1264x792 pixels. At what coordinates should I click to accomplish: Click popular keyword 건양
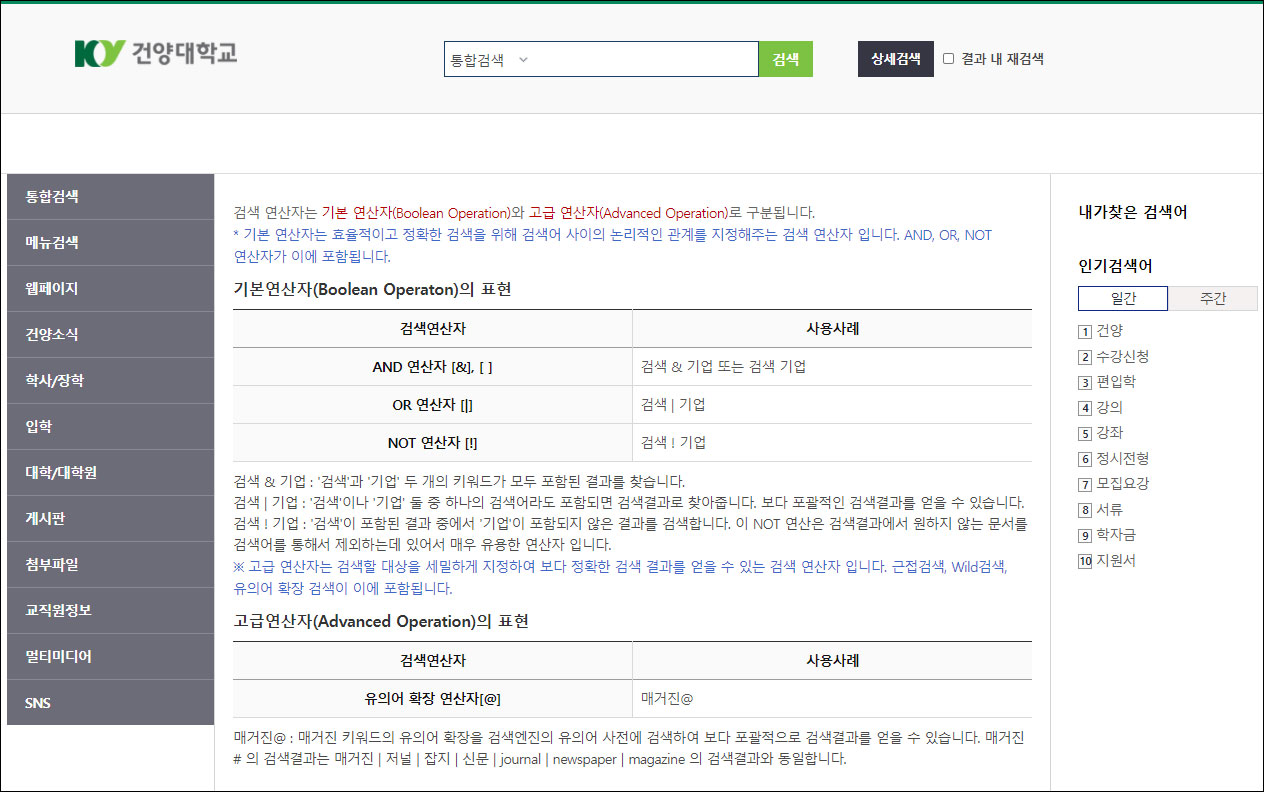pos(1109,331)
